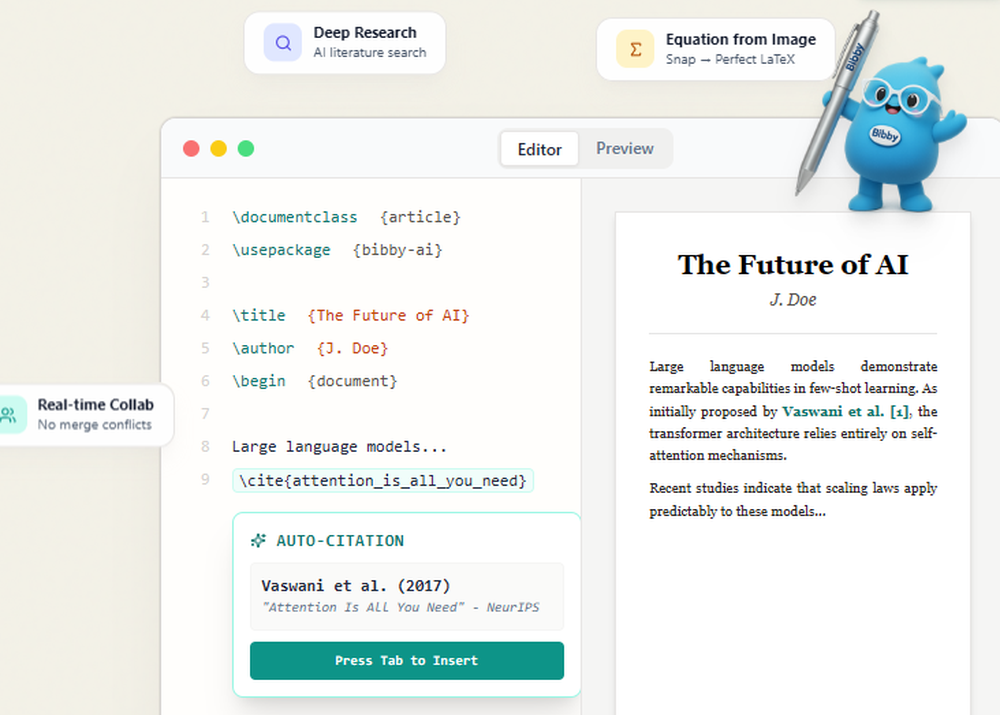Click The Future of AI preview heading
The height and width of the screenshot is (715, 1000).
pyautogui.click(x=792, y=265)
